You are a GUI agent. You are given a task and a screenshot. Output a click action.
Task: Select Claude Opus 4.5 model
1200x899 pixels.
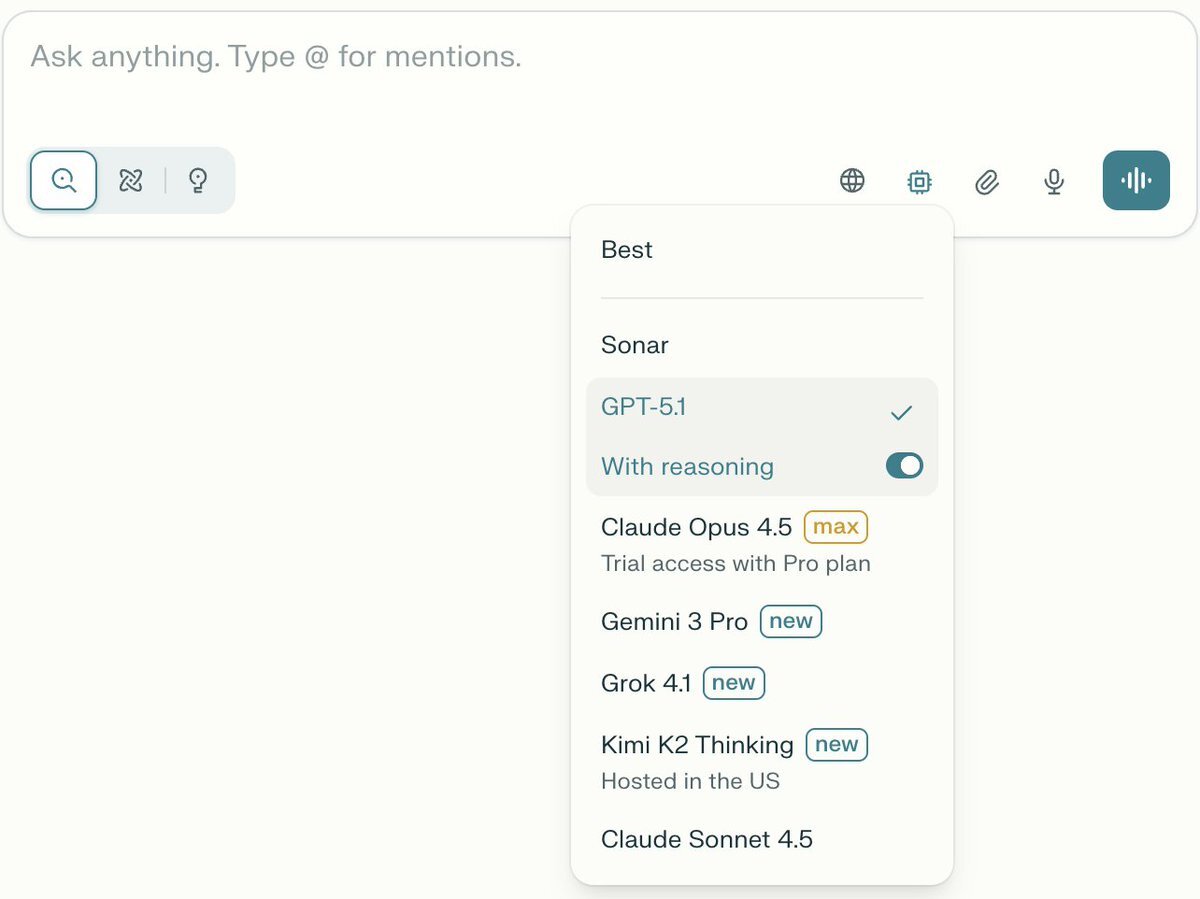coord(696,527)
